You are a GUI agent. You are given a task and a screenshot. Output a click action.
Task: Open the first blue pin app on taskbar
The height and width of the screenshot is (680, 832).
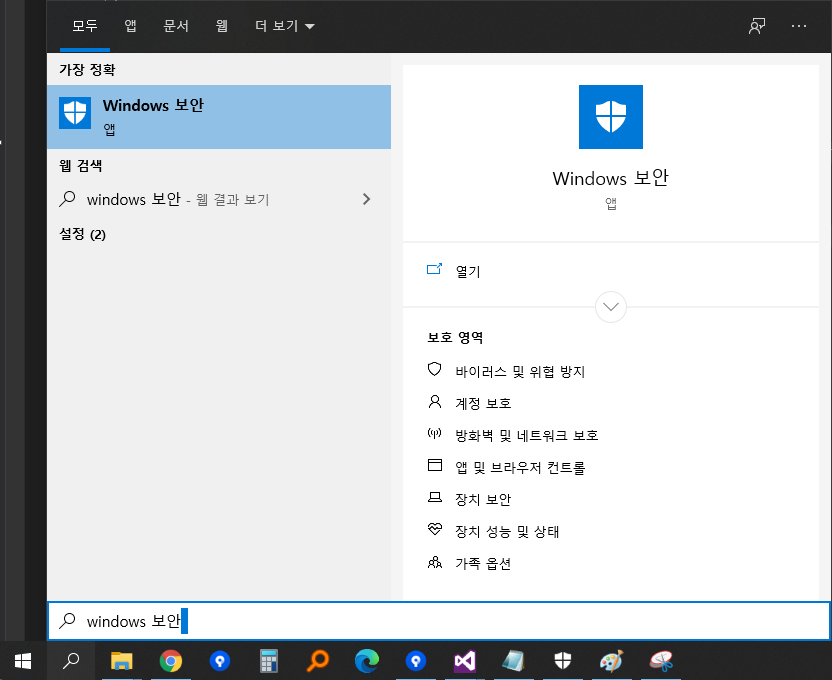[x=220, y=661]
